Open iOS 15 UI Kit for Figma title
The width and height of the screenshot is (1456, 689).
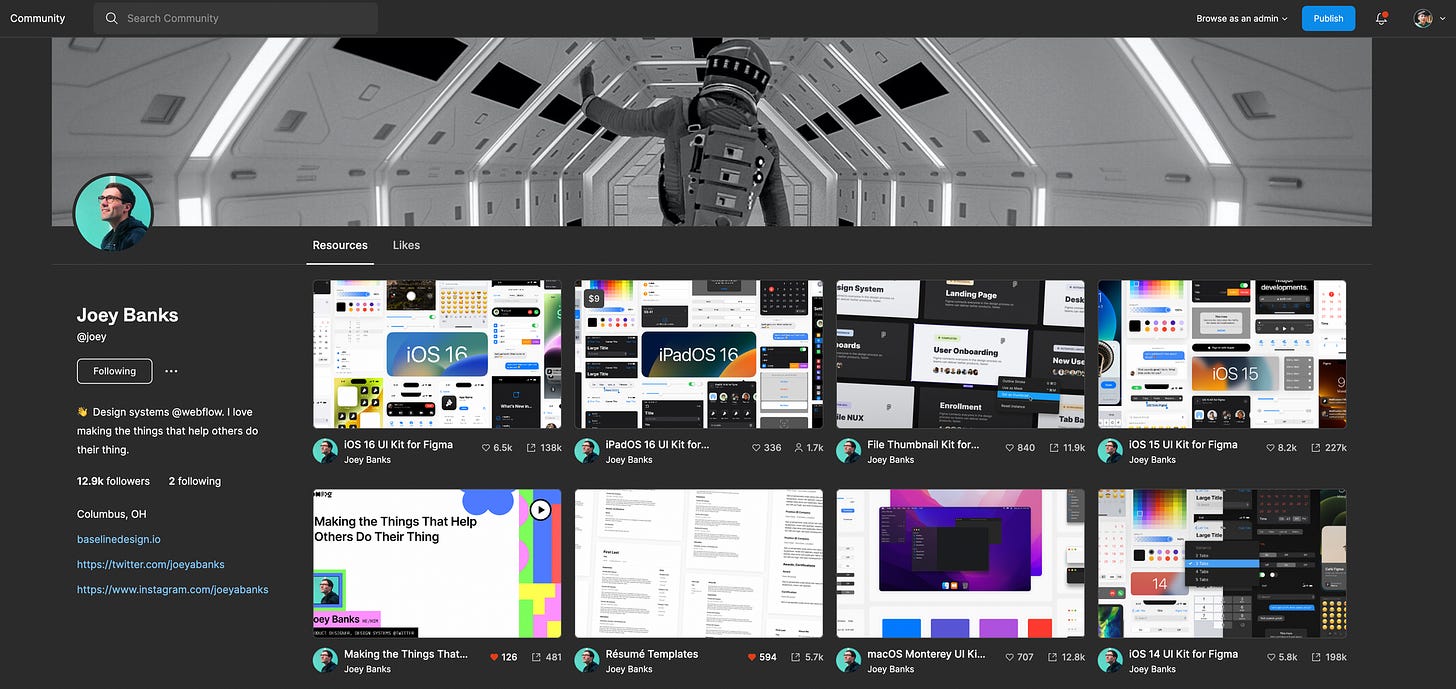click(x=1183, y=445)
